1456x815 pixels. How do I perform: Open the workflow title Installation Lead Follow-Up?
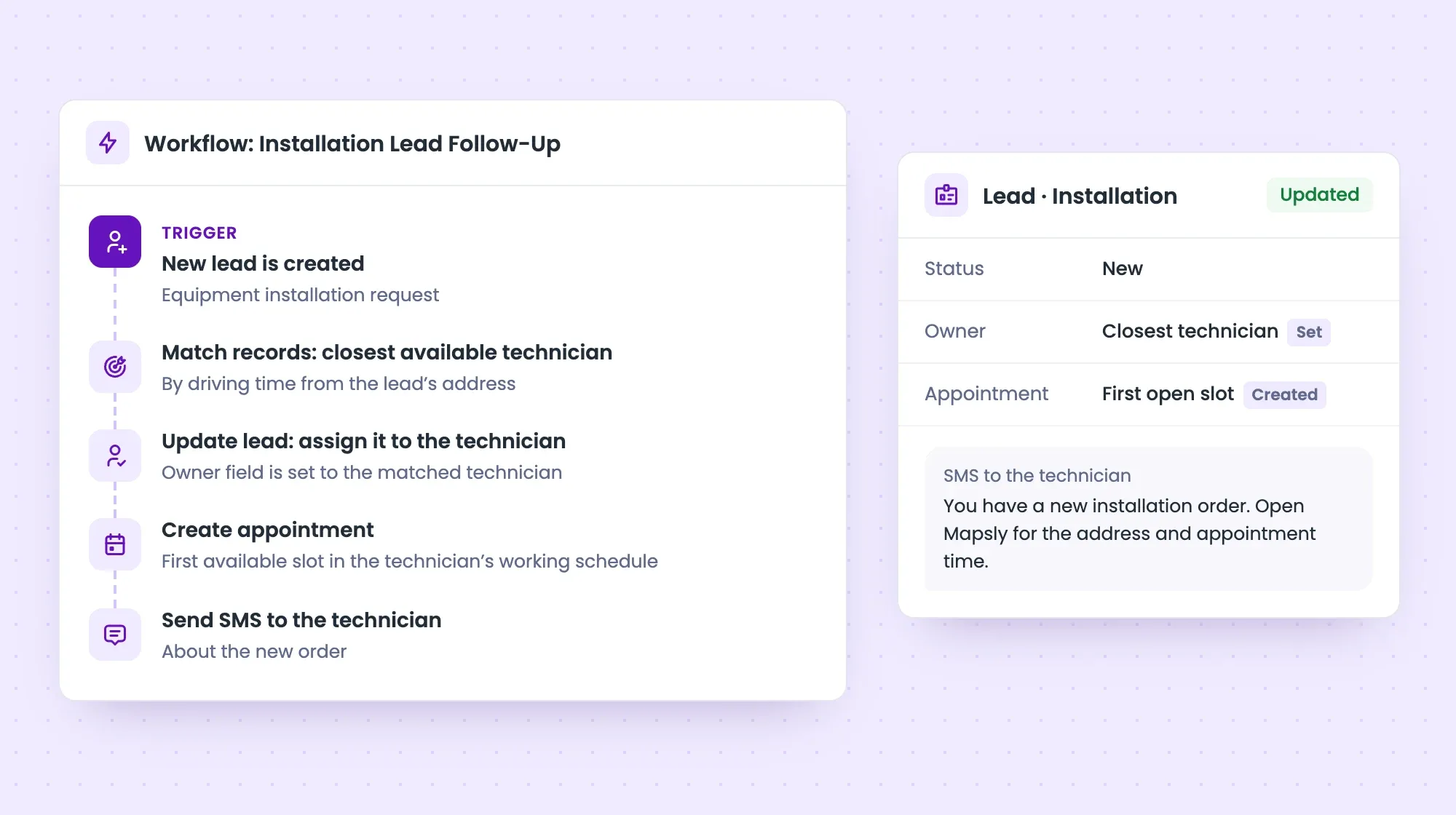pyautogui.click(x=352, y=144)
